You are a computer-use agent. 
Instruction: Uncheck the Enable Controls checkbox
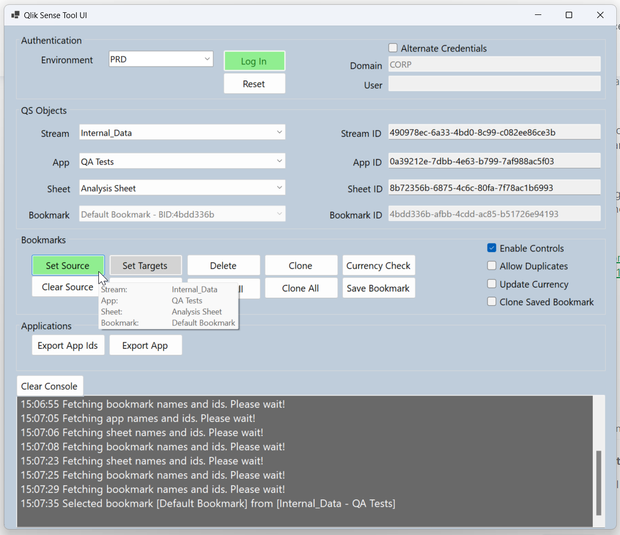pos(492,248)
